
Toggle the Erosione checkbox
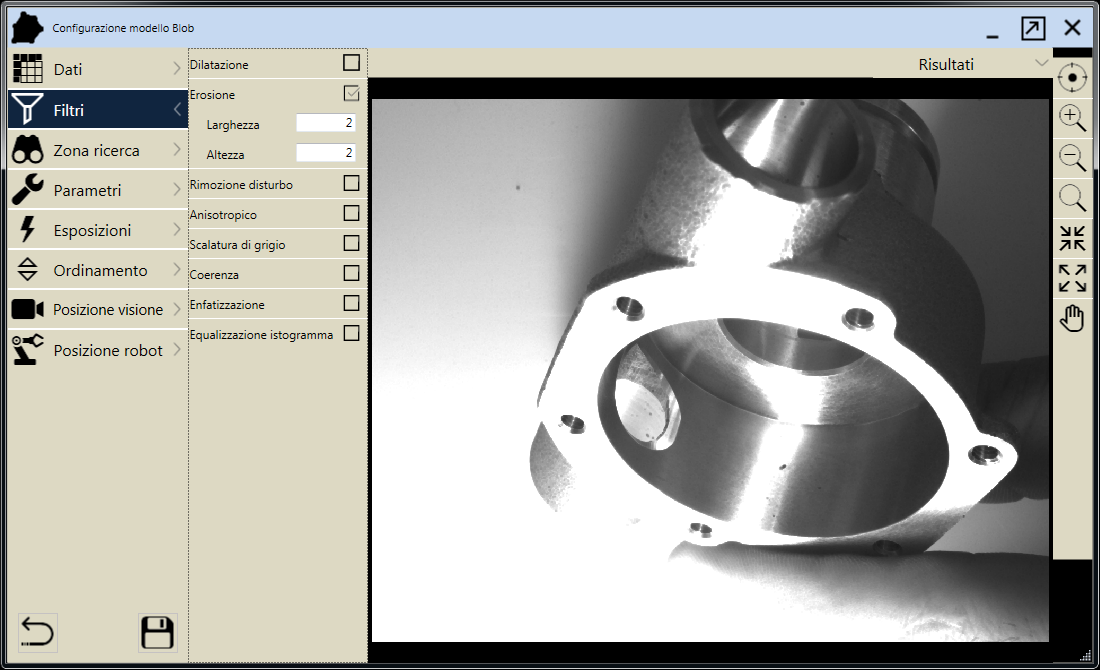[351, 93]
